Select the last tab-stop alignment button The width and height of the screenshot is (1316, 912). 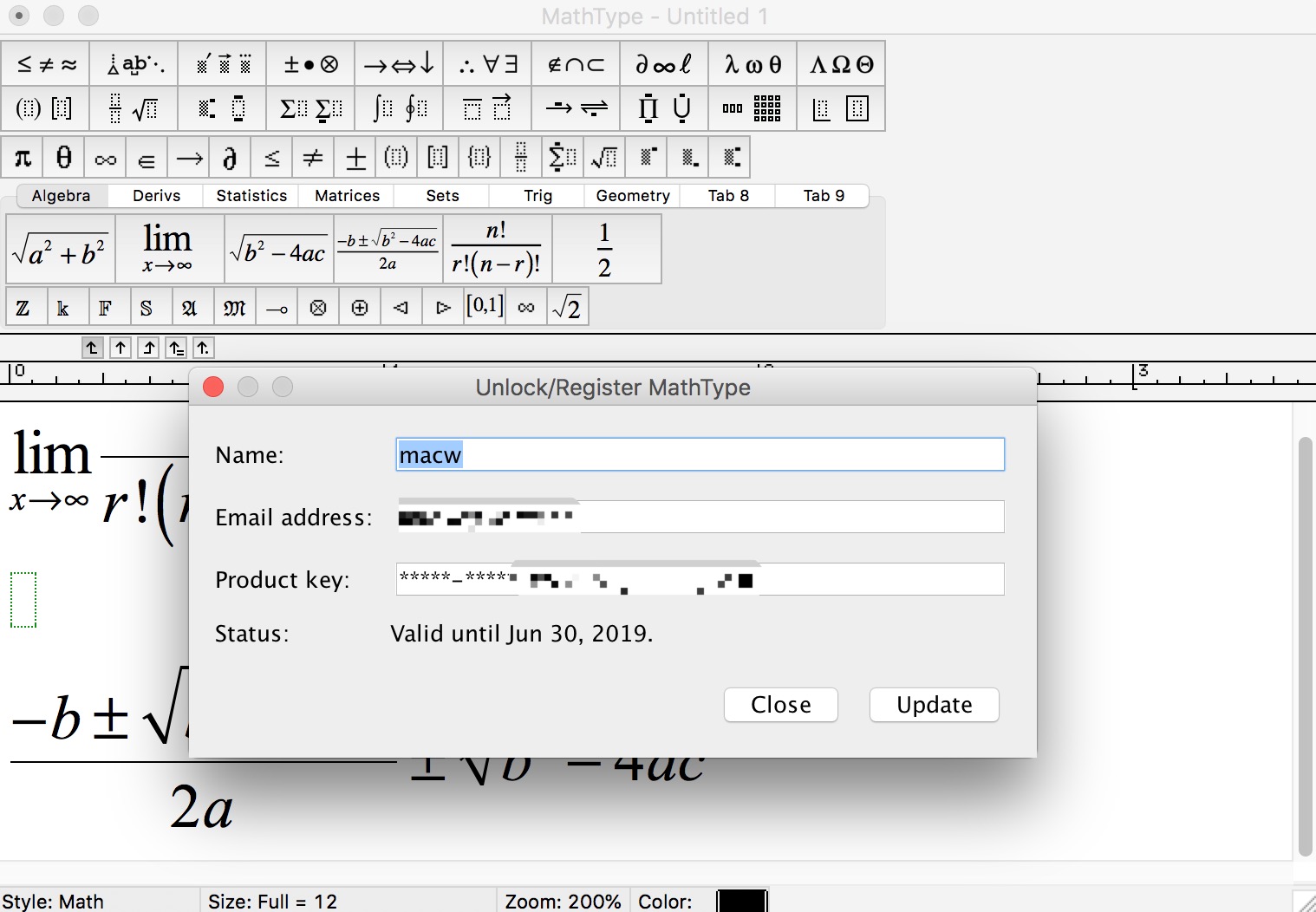click(x=203, y=348)
